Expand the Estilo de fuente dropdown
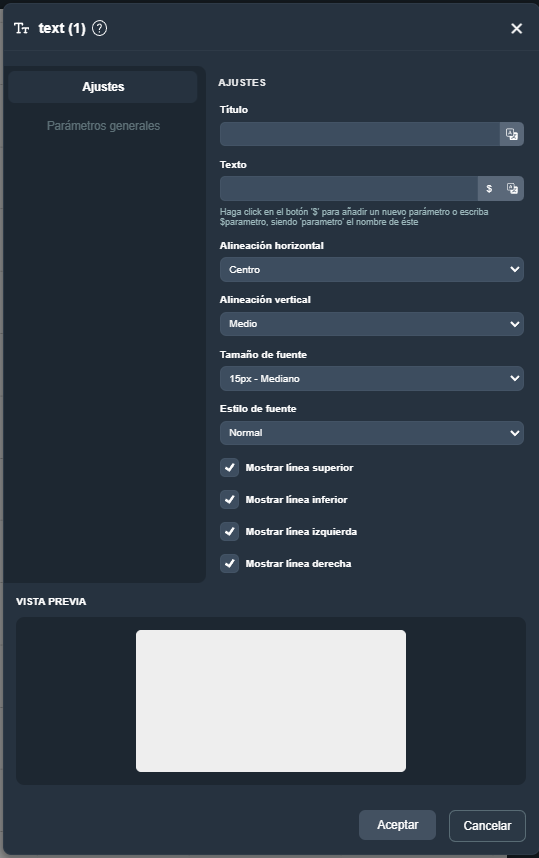 coord(372,432)
